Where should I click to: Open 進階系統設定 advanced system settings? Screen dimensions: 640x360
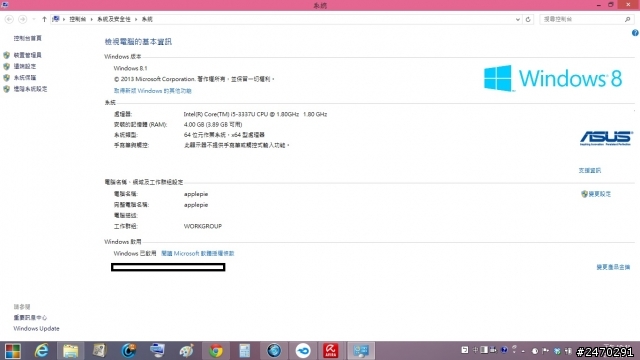coord(30,89)
